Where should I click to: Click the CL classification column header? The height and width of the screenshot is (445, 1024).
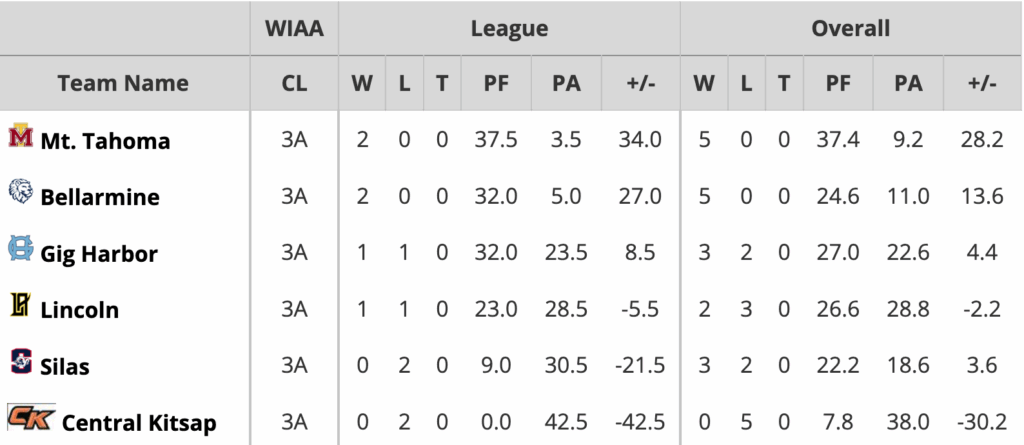[294, 83]
